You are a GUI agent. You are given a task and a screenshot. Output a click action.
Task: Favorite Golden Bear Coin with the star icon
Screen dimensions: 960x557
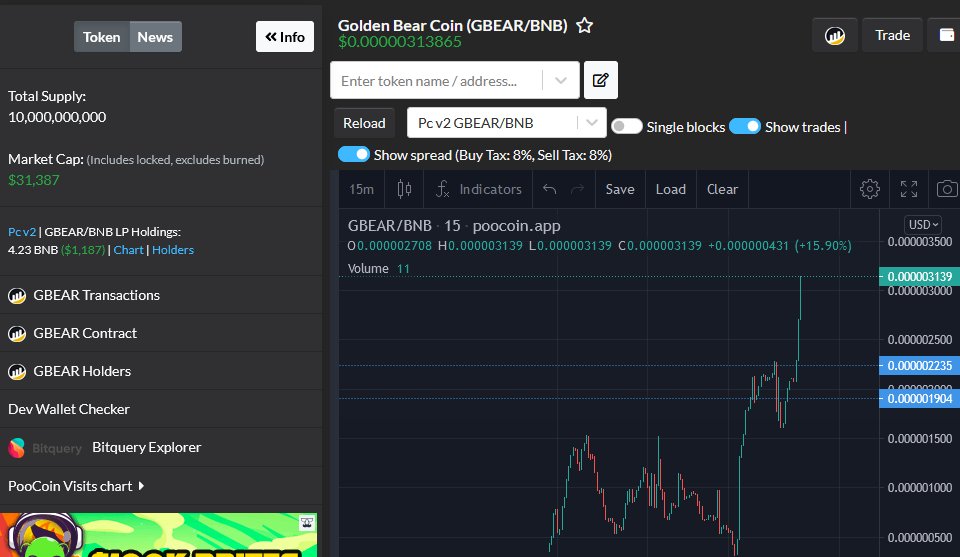click(x=585, y=26)
